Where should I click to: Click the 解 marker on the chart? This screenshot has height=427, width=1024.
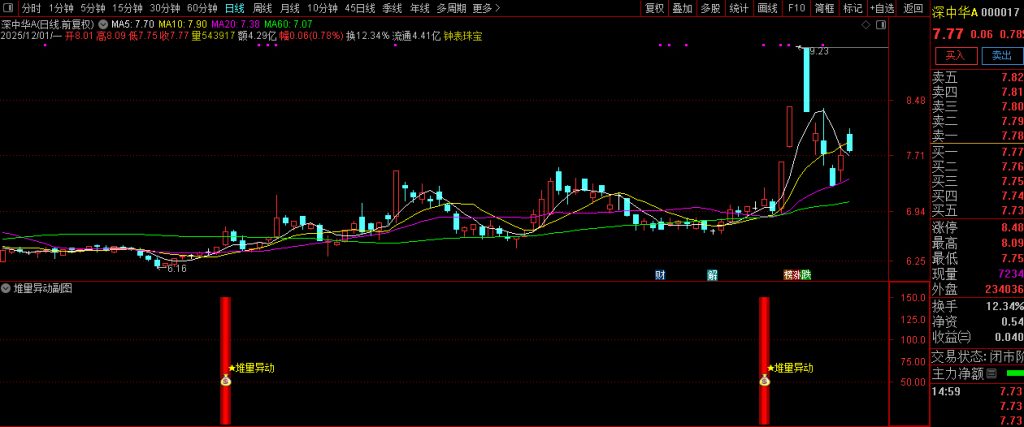(712, 275)
